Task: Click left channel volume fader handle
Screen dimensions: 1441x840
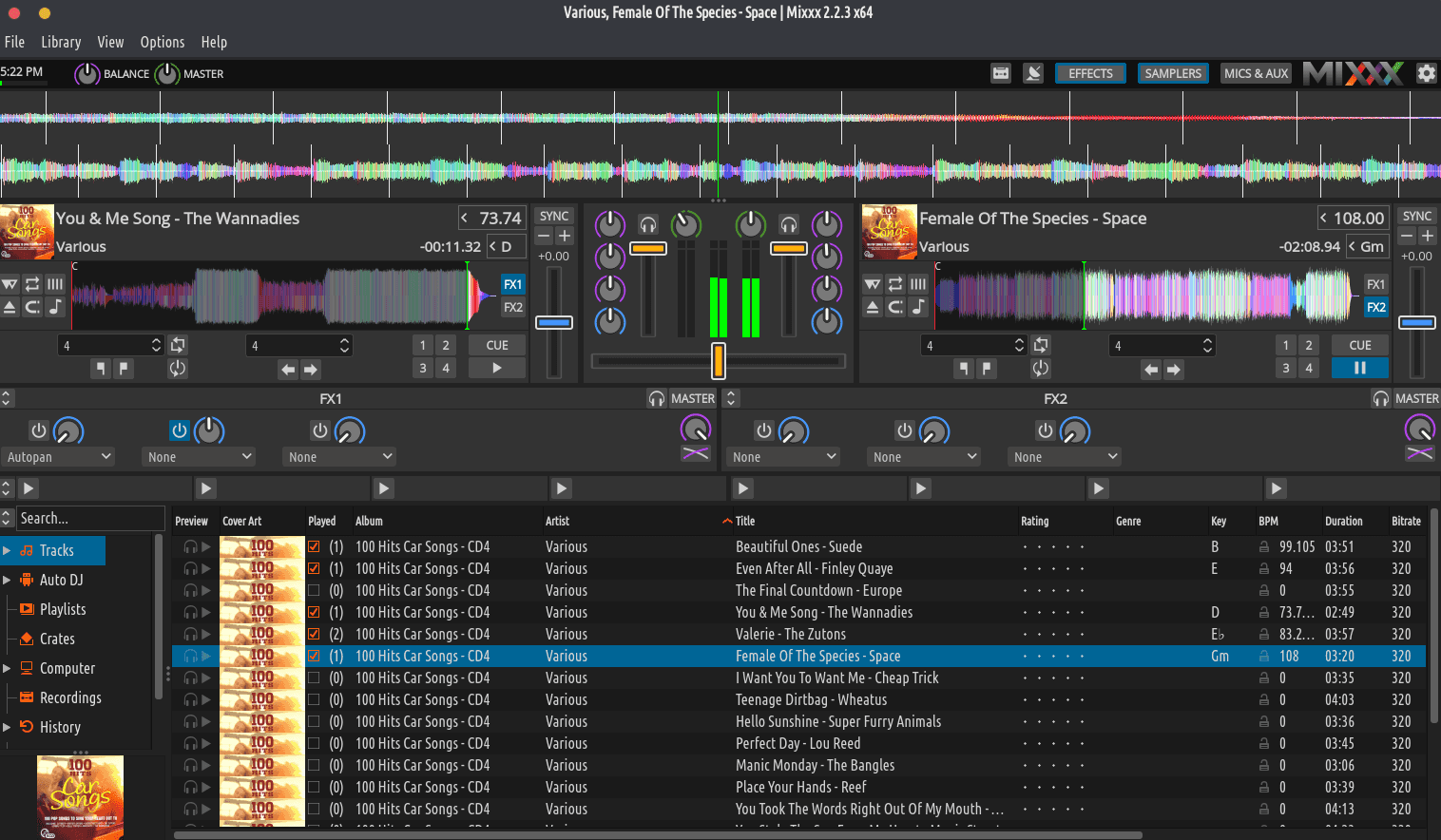Action: coord(648,248)
